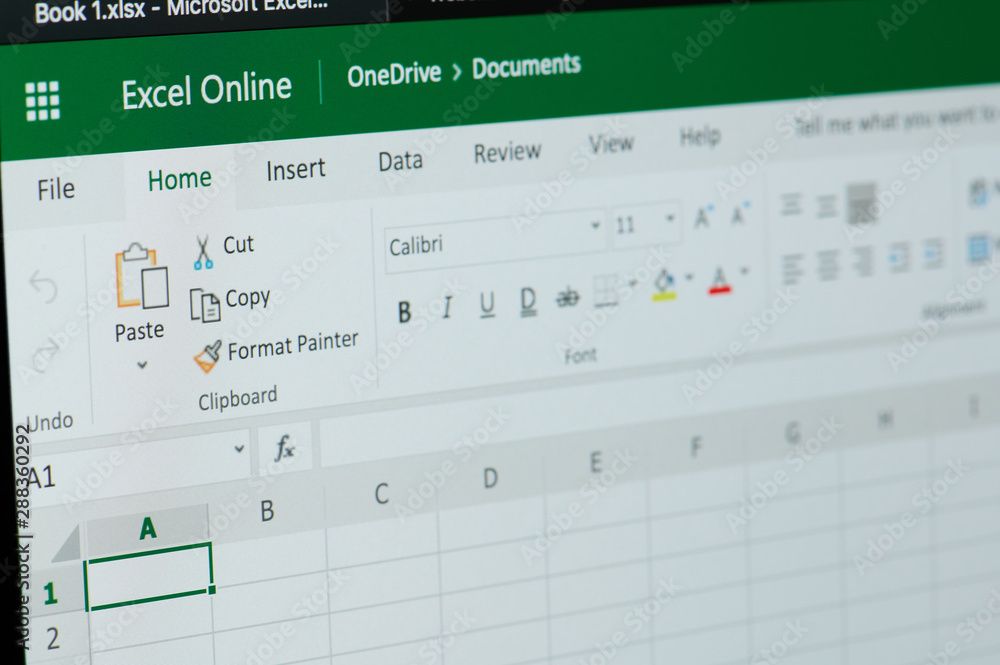The image size is (1000, 665).
Task: Click the Undo arrow icon
Action: coord(44,287)
